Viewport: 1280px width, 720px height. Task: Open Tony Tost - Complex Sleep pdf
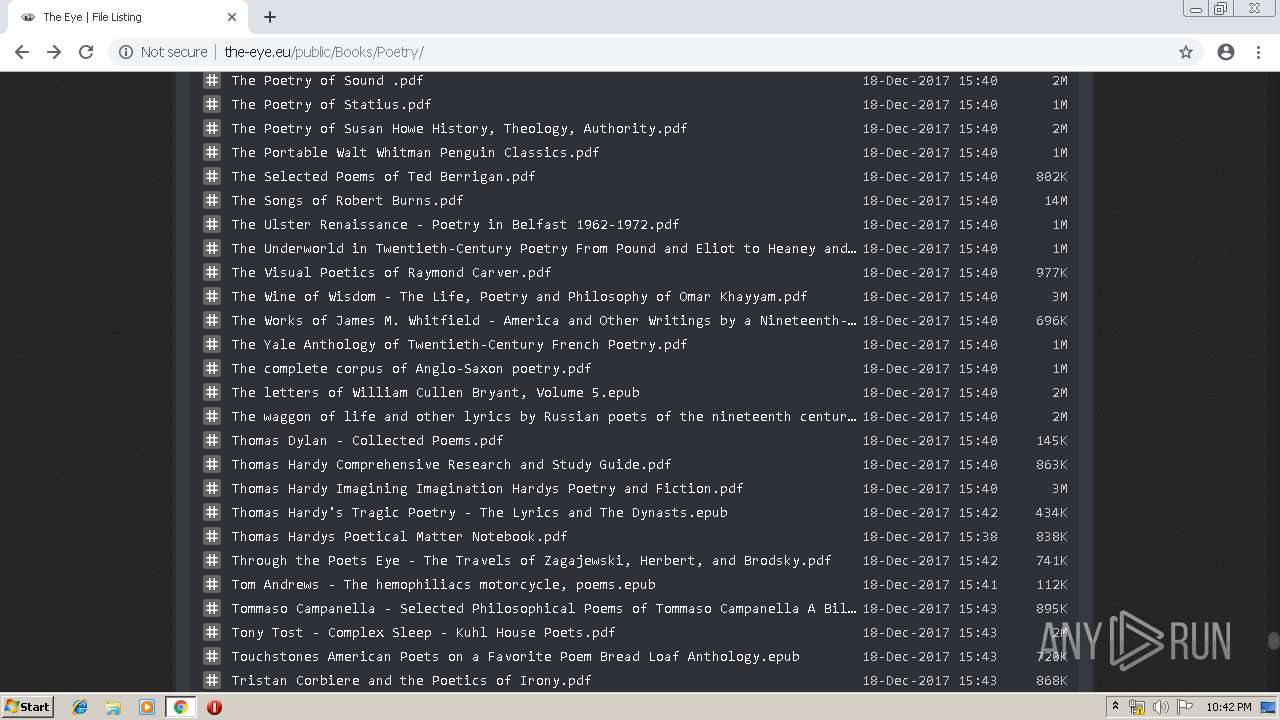[x=423, y=632]
